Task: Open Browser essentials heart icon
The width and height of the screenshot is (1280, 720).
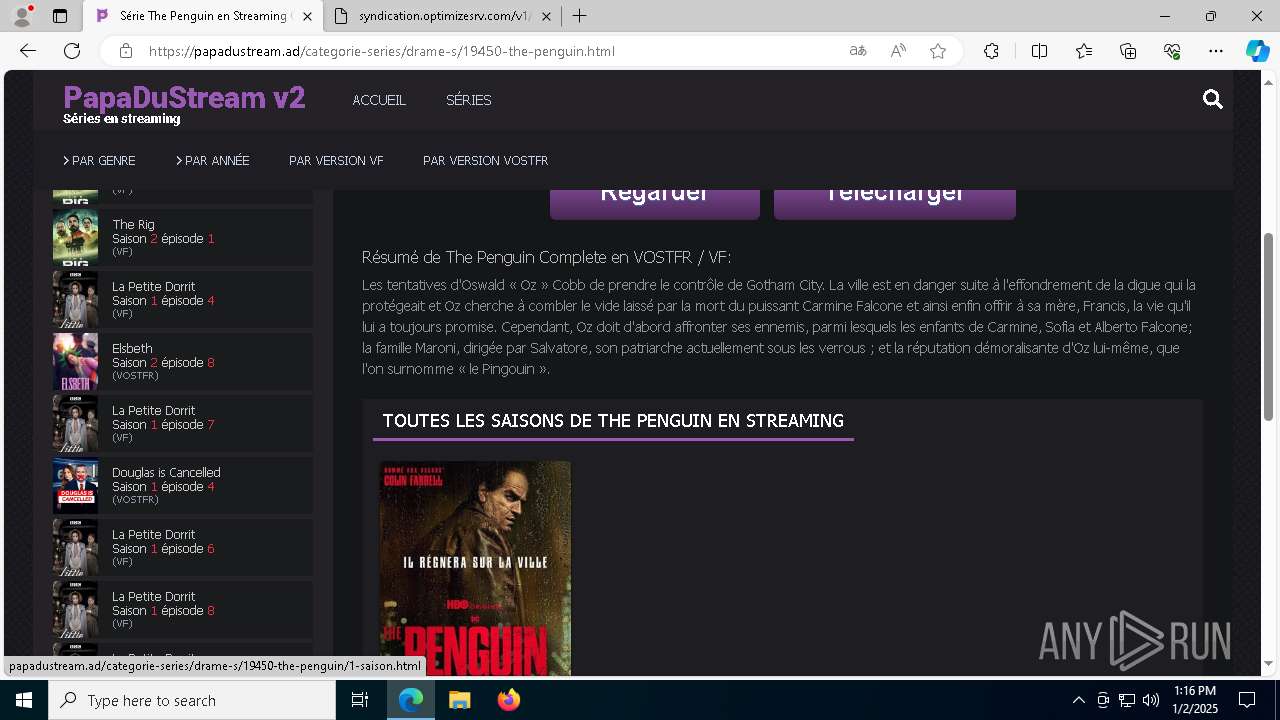Action: [x=1172, y=51]
